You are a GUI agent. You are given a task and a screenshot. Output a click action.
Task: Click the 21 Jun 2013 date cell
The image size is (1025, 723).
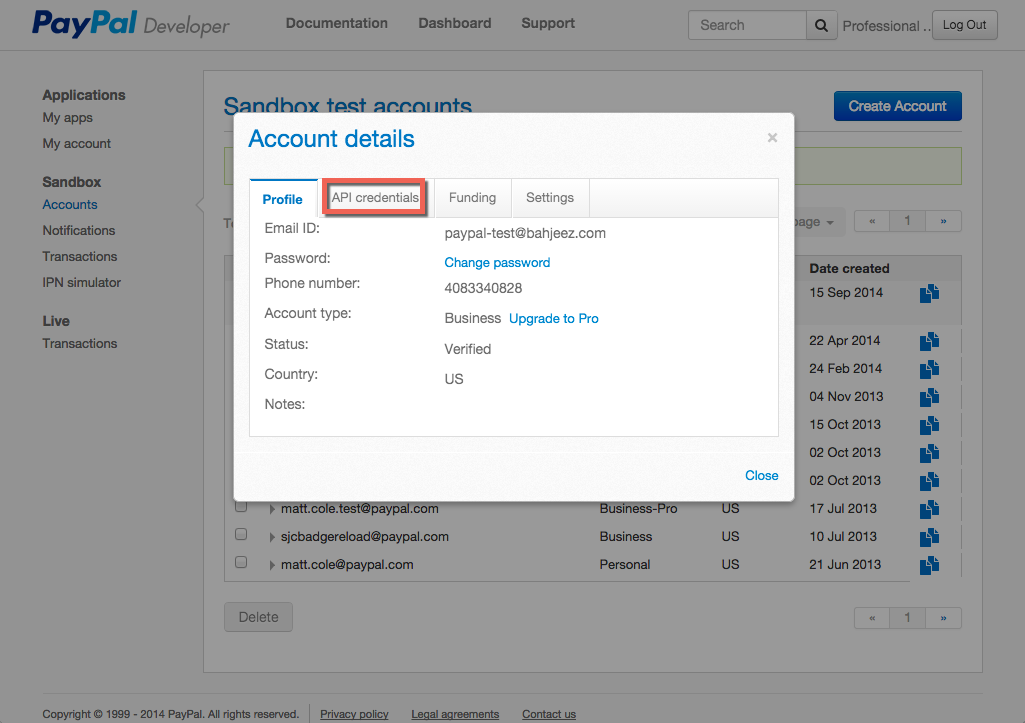click(845, 565)
